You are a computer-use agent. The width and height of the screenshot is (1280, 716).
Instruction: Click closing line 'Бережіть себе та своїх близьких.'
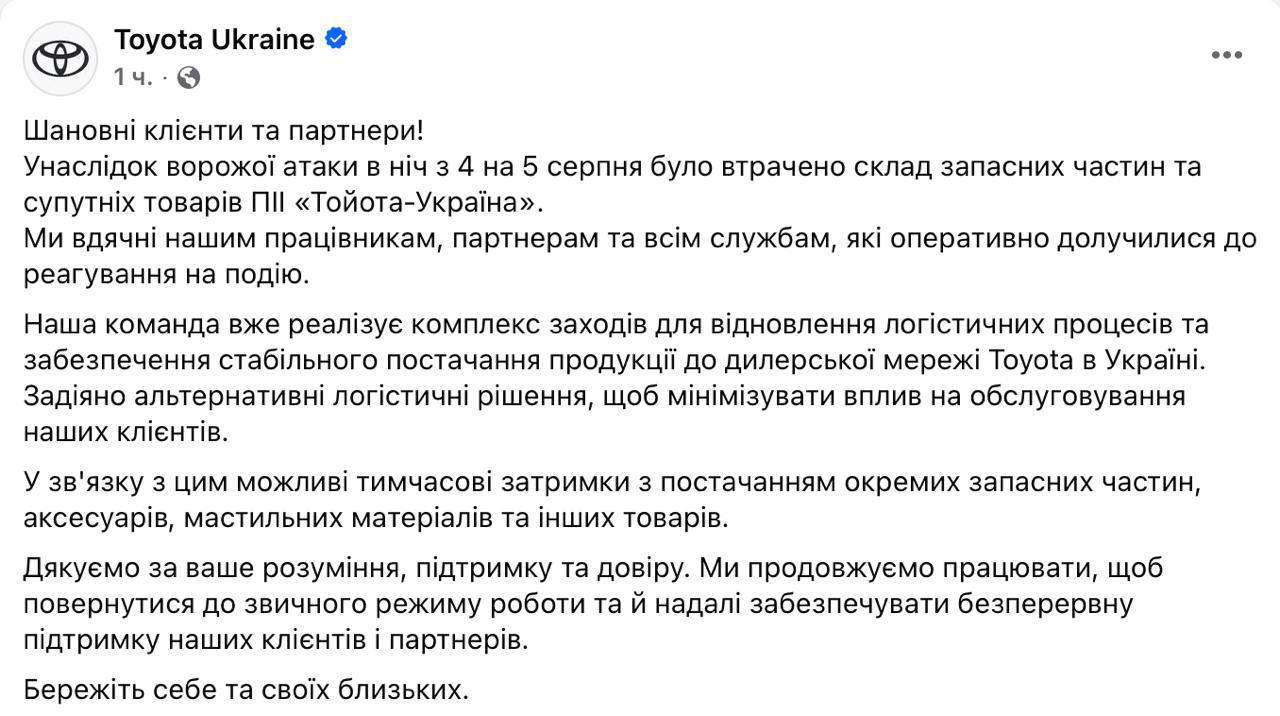246,689
